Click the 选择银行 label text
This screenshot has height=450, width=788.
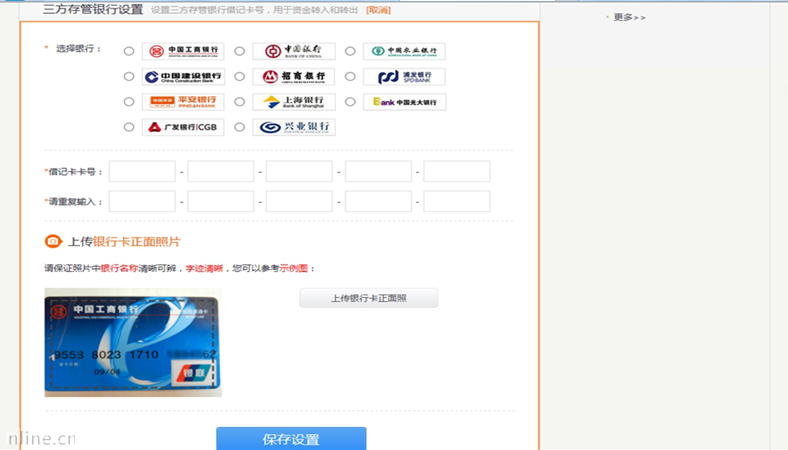point(78,49)
